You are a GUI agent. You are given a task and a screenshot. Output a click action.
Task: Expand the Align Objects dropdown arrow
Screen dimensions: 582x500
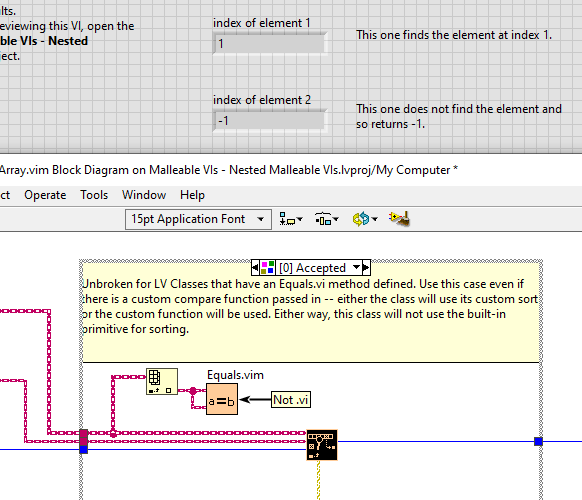pos(300,219)
